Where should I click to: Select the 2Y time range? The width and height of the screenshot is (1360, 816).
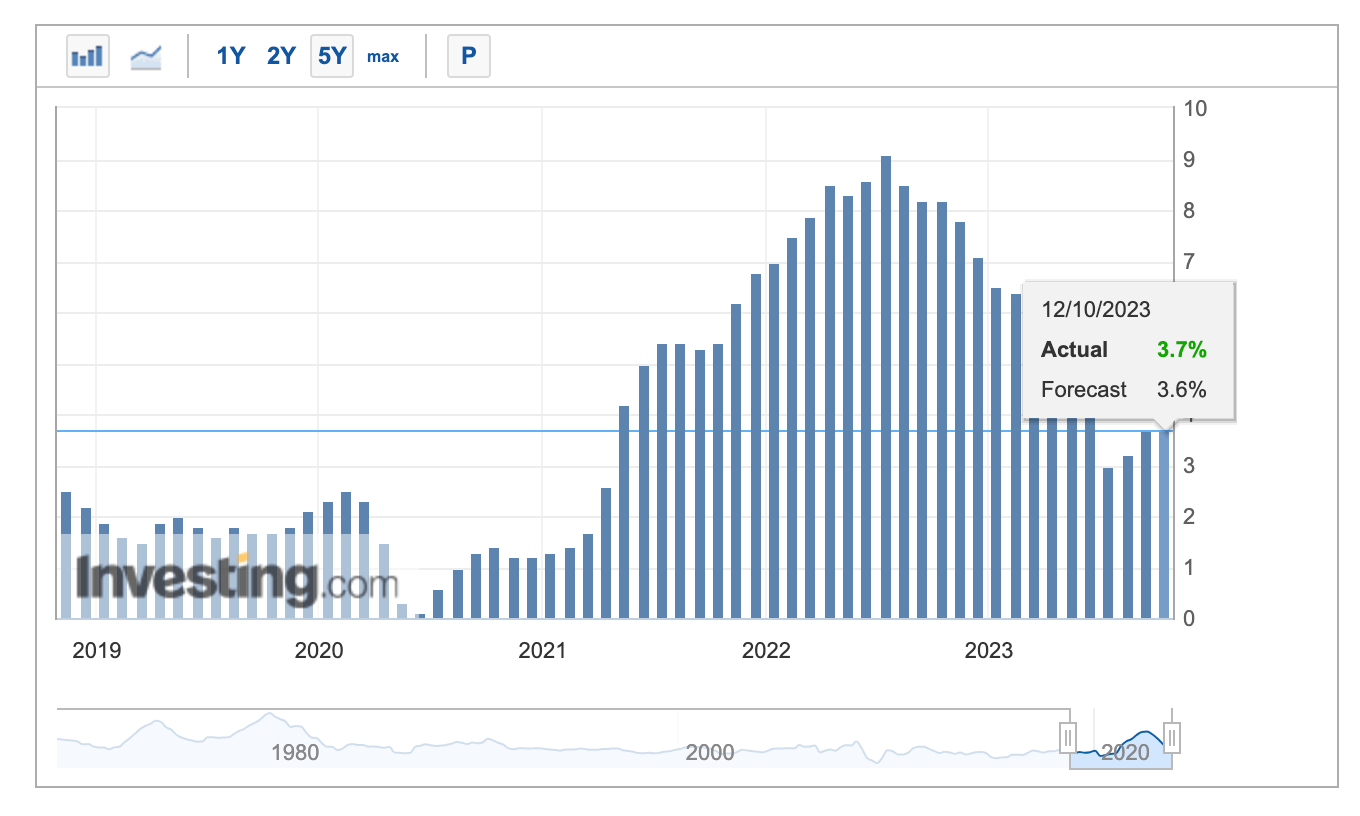click(281, 56)
